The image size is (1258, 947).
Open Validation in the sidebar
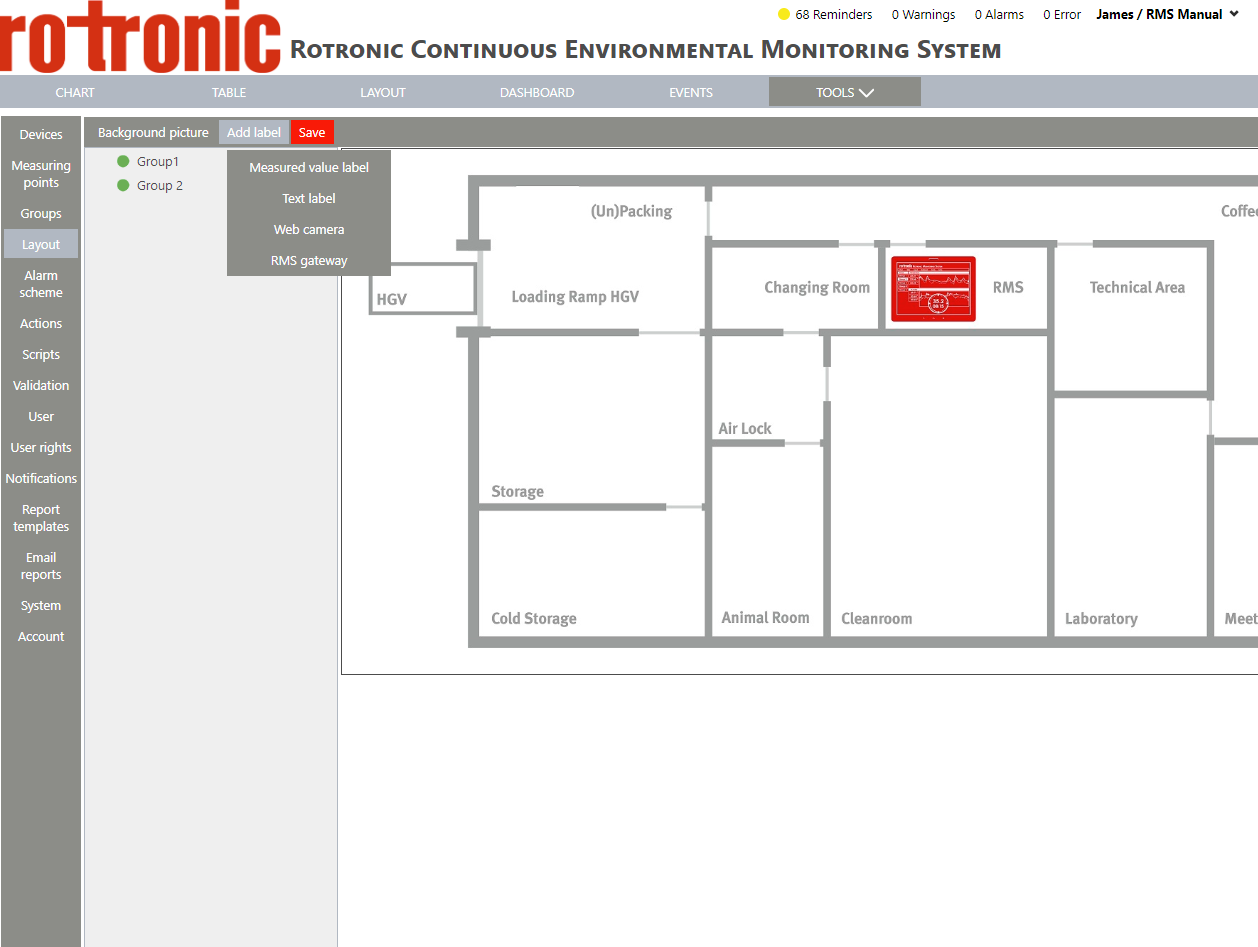click(x=41, y=385)
